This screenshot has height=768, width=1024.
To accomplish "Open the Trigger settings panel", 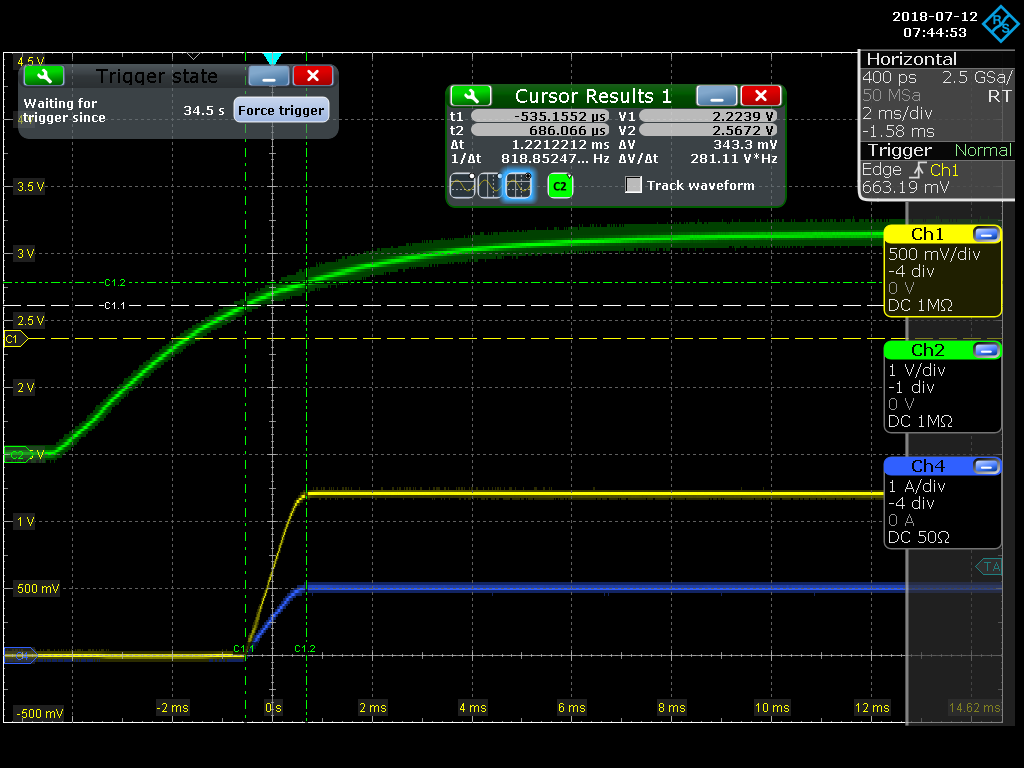I will [936, 170].
